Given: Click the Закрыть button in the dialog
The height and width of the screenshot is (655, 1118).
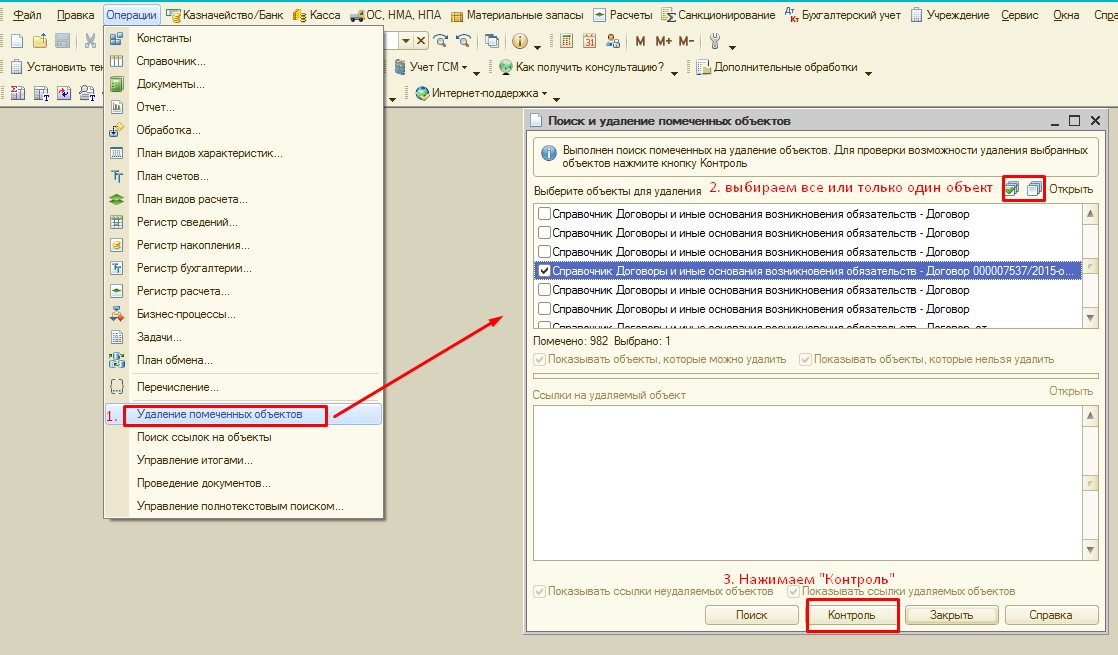Looking at the screenshot, I should 949,616.
